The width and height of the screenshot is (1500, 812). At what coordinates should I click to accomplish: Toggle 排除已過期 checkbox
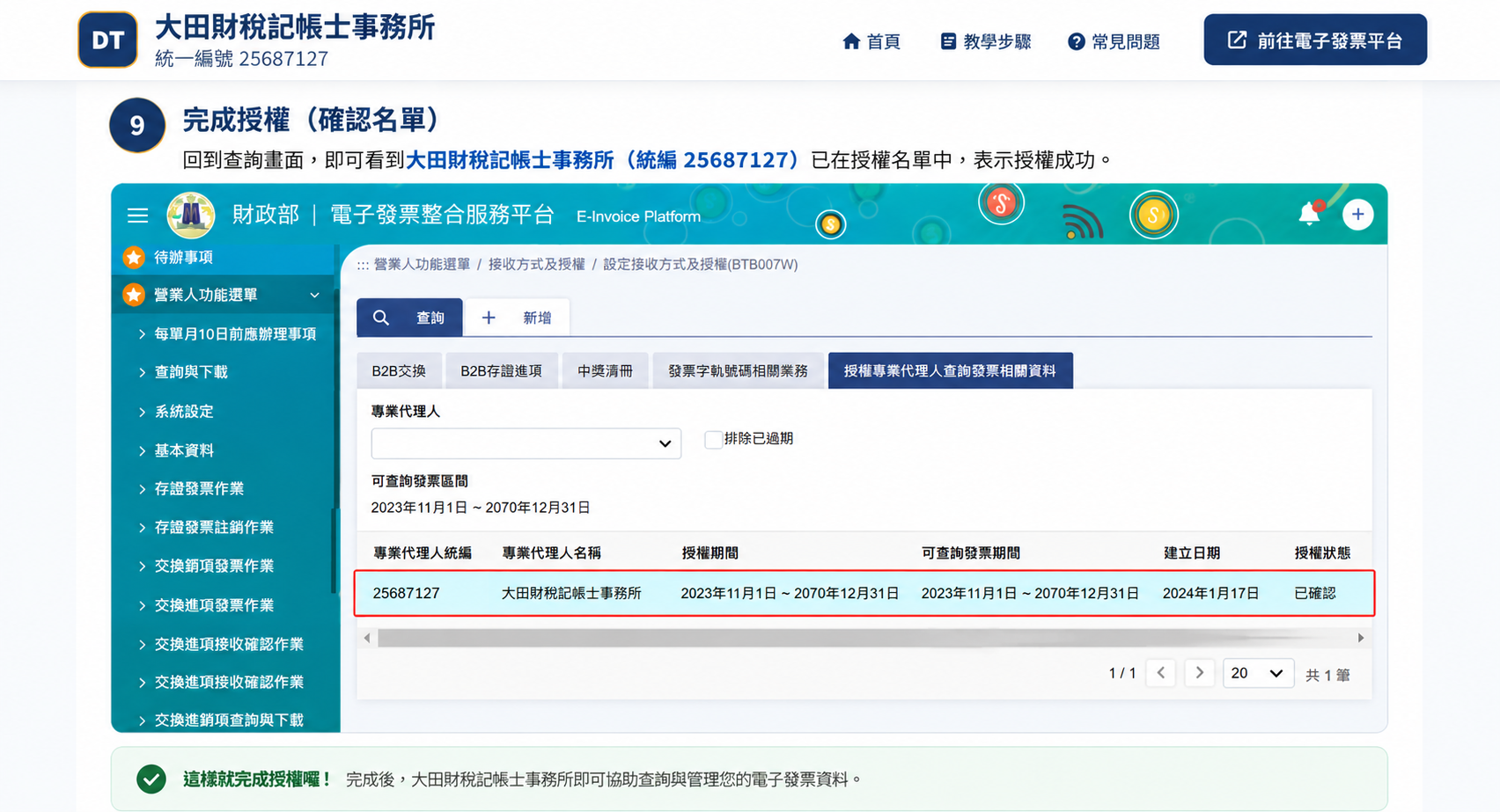pos(713,439)
